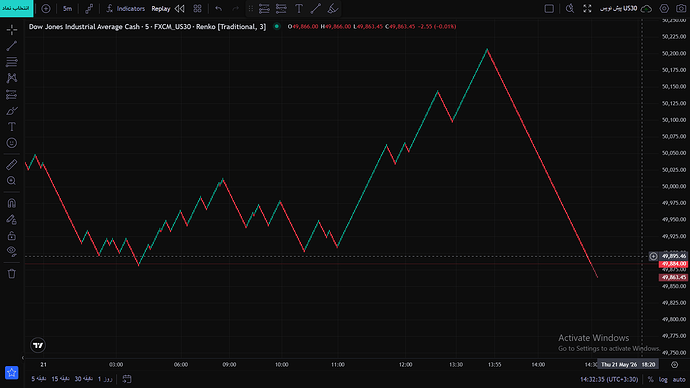Grab the floating drawing toolbar handle

tap(251, 9)
